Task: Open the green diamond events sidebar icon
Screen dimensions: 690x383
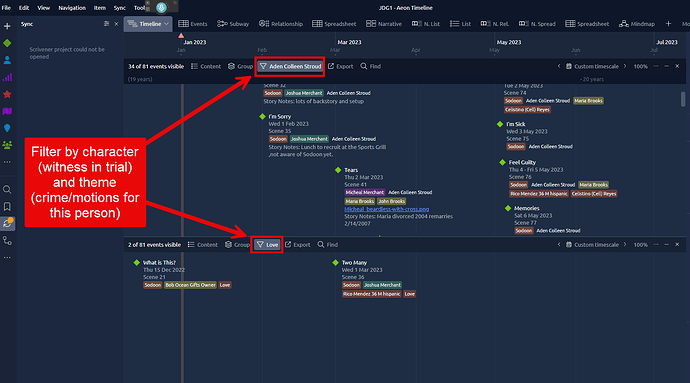Action: click(7, 43)
